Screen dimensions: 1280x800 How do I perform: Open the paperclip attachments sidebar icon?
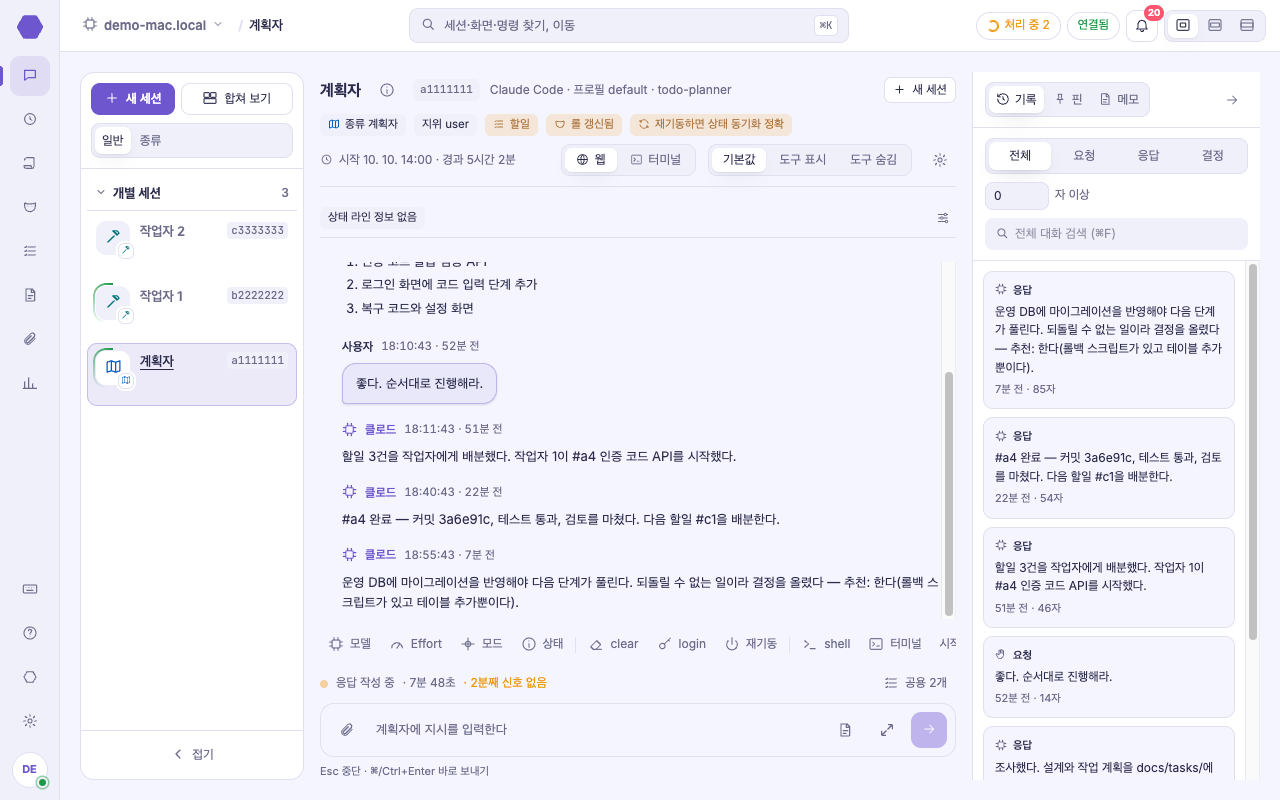[30, 339]
